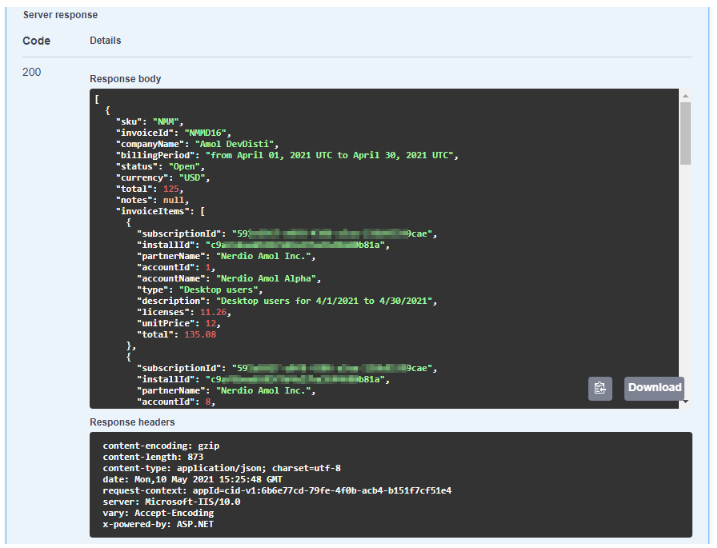
Task: Click the "Details" column header
Action: (x=105, y=40)
